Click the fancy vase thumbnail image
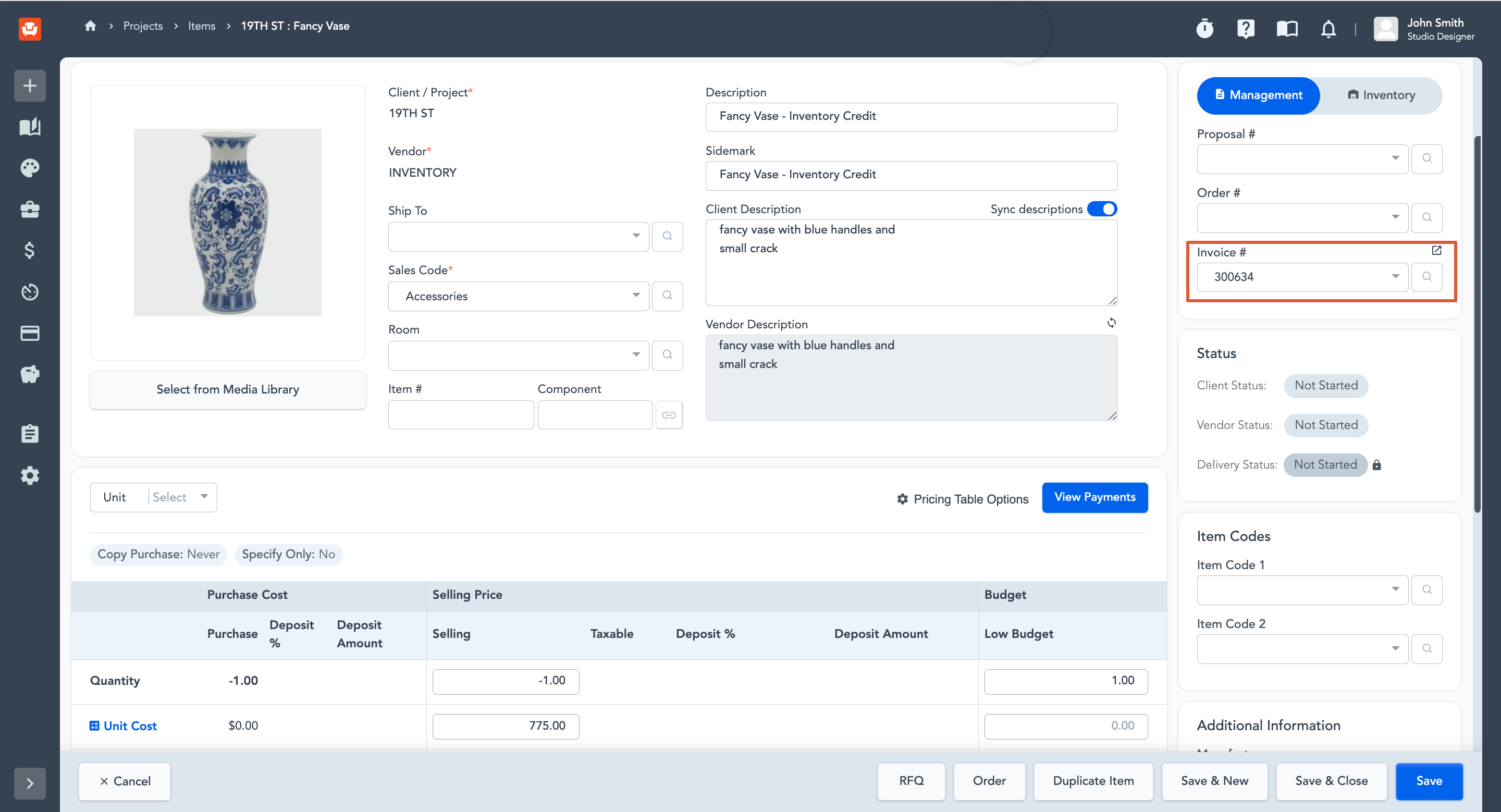 228,223
